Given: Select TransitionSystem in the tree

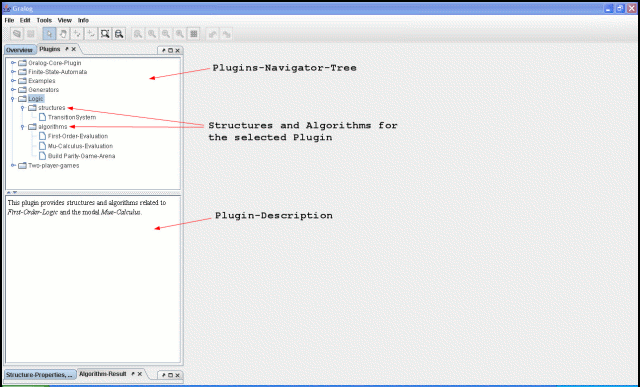Looking at the screenshot, I should (72, 117).
